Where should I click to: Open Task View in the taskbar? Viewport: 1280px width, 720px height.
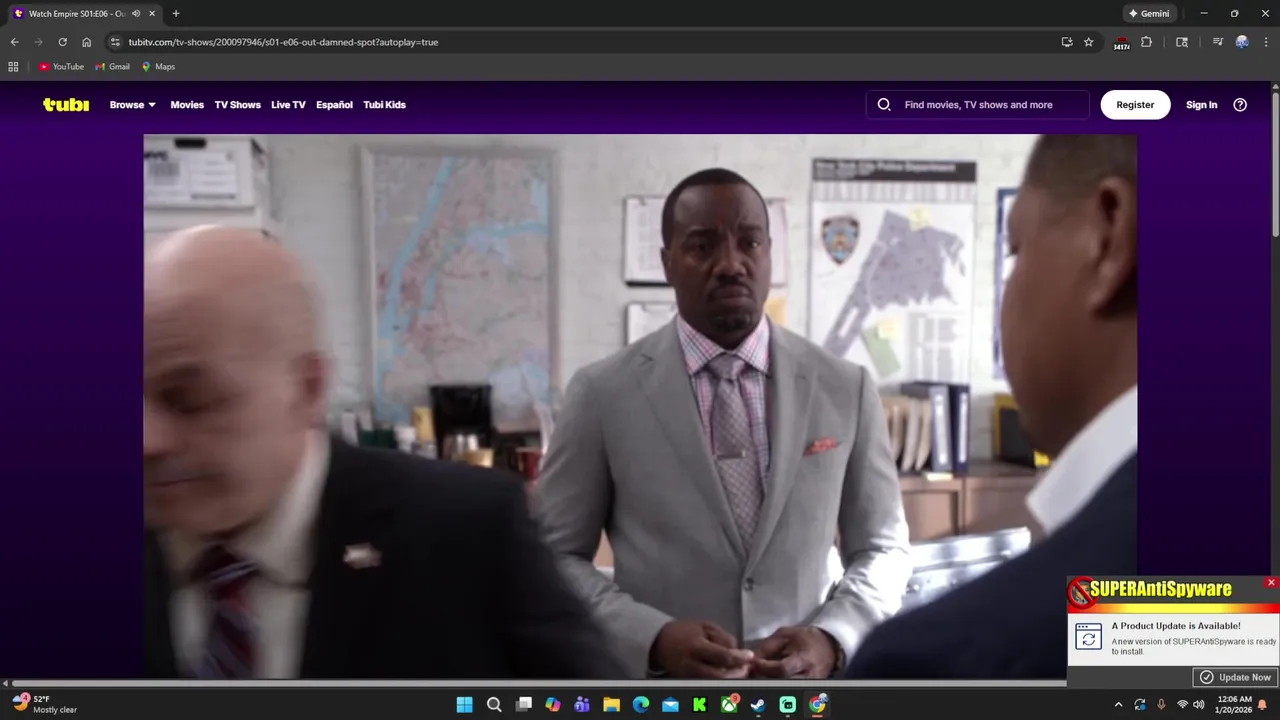coord(523,705)
